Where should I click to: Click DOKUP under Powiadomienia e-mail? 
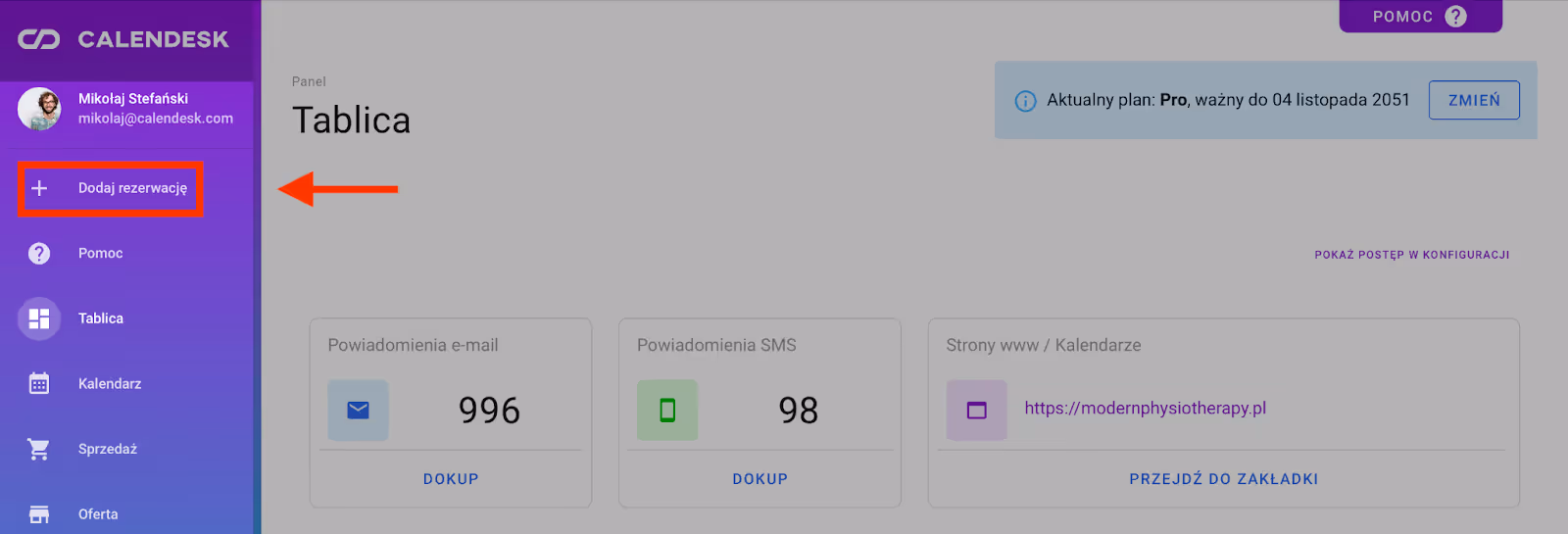pos(451,479)
